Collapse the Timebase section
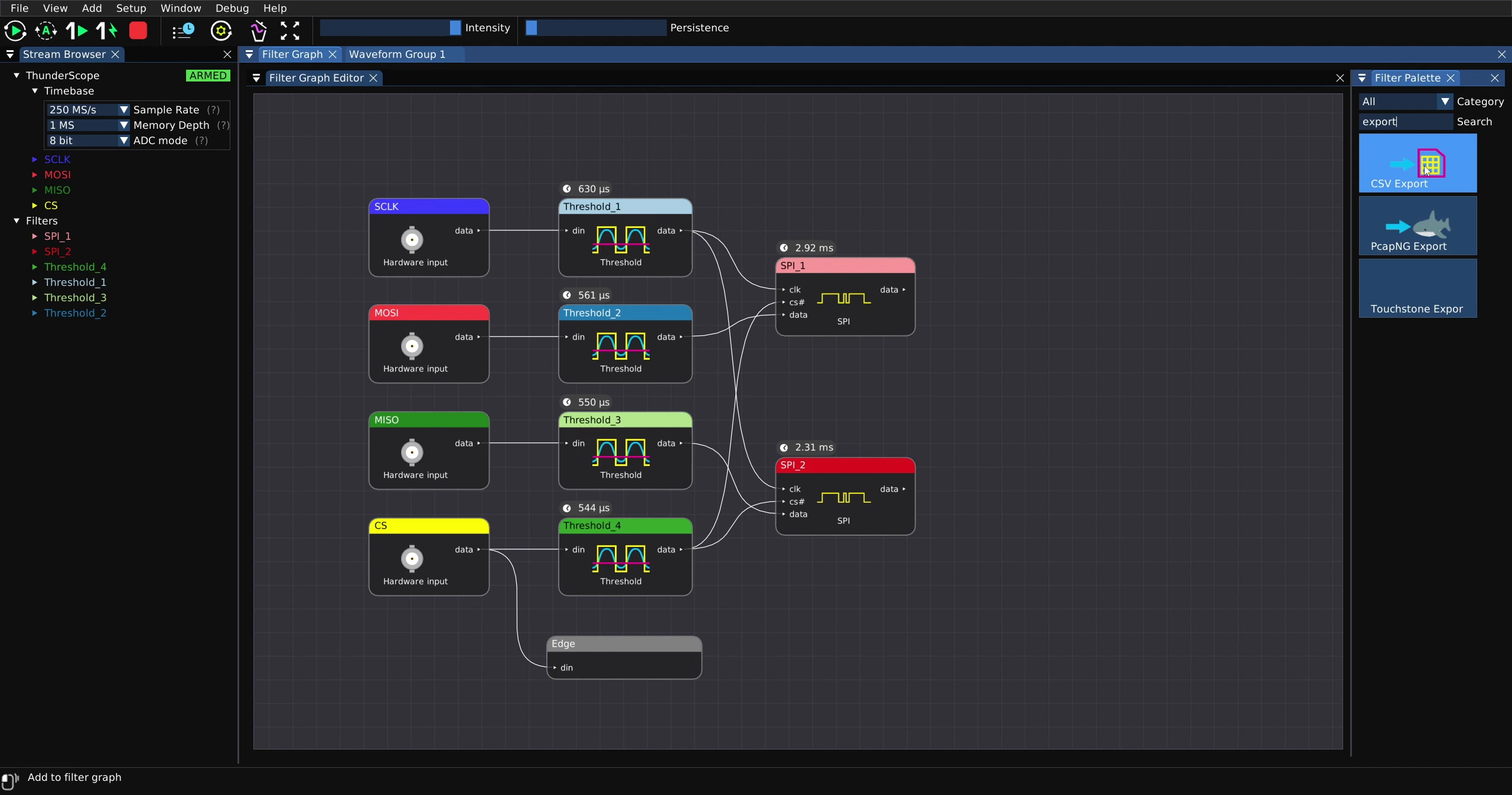The width and height of the screenshot is (1512, 795). pyautogui.click(x=35, y=91)
